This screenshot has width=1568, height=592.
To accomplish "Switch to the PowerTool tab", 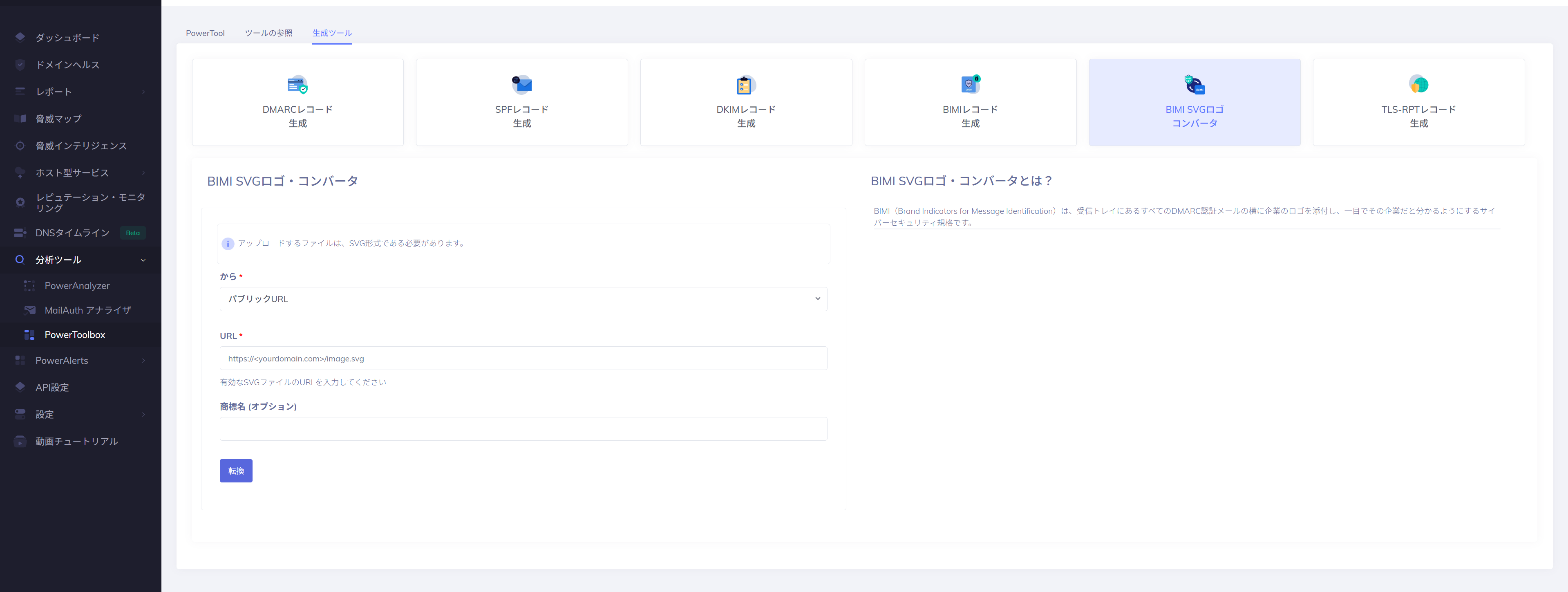I will 205,33.
